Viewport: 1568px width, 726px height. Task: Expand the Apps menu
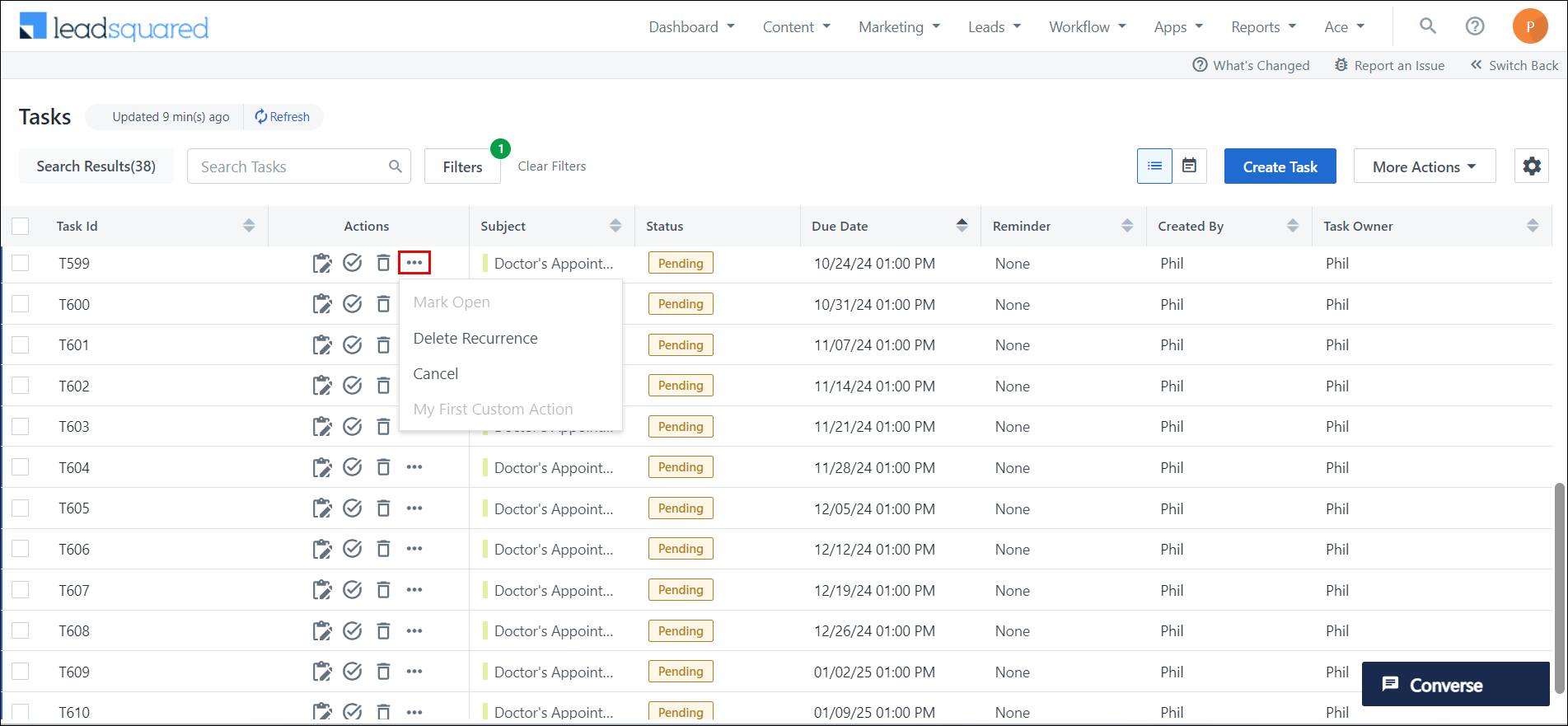pyautogui.click(x=1178, y=27)
